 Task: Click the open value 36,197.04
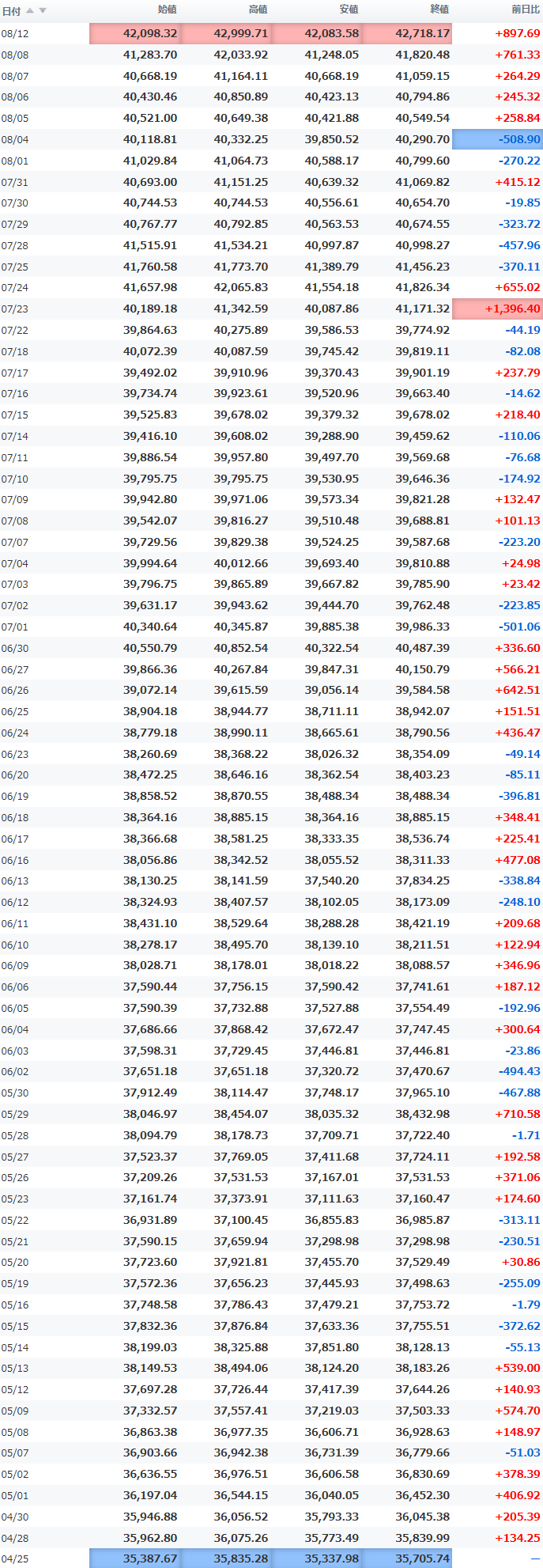click(150, 1495)
